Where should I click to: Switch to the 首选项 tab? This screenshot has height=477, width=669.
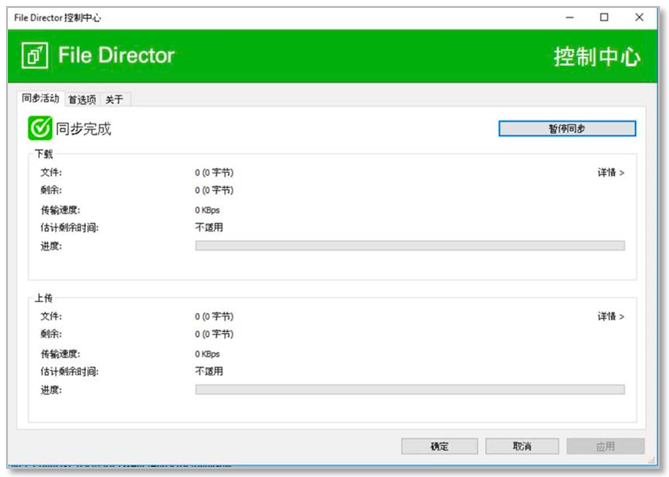(x=82, y=99)
